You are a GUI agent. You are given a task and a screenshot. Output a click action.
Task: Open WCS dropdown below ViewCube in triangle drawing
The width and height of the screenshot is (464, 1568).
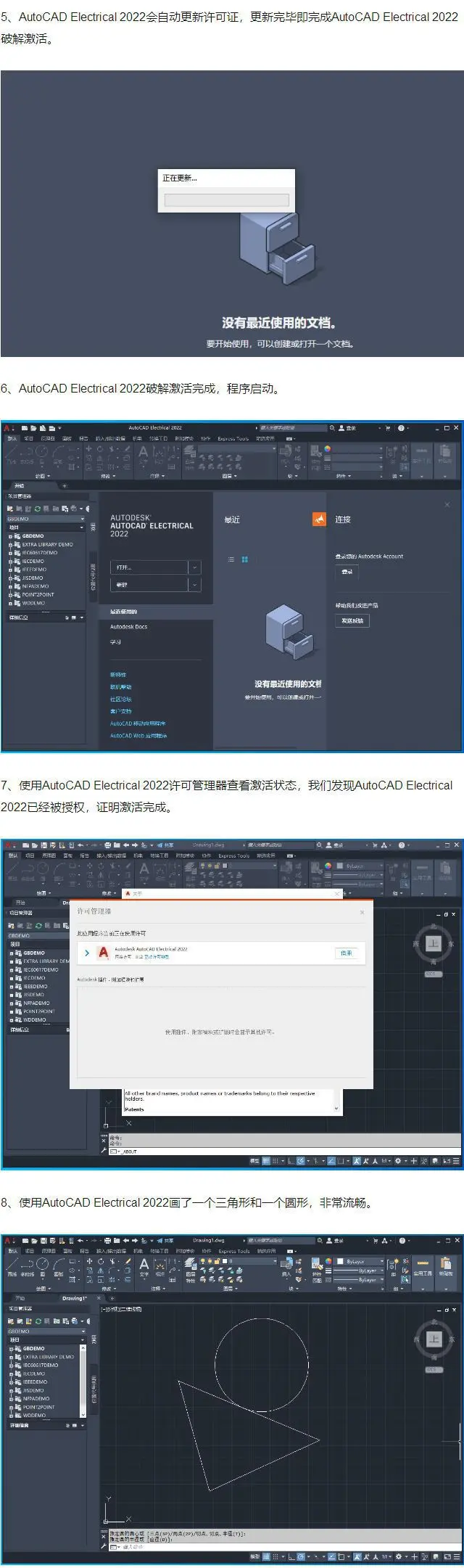pyautogui.click(x=433, y=1369)
